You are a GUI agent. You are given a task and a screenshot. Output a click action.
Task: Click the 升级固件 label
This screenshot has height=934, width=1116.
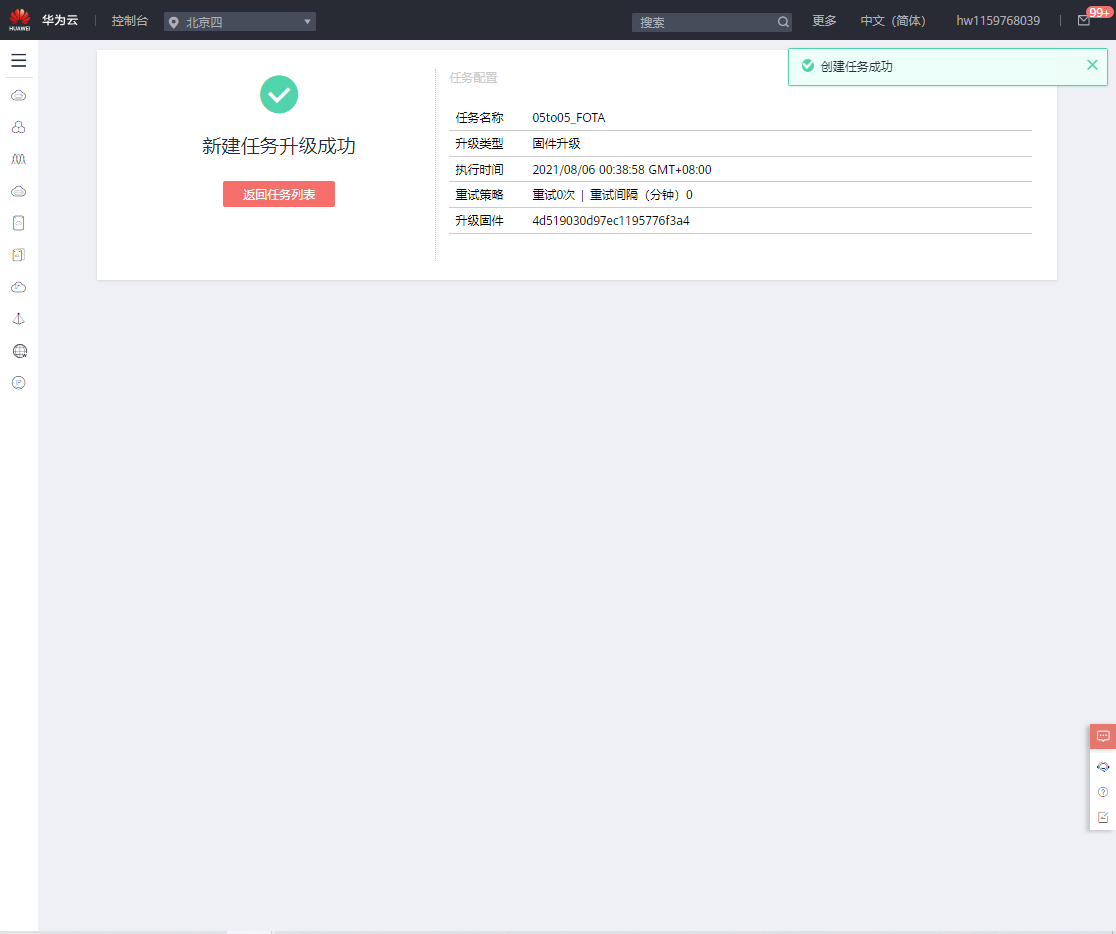480,221
